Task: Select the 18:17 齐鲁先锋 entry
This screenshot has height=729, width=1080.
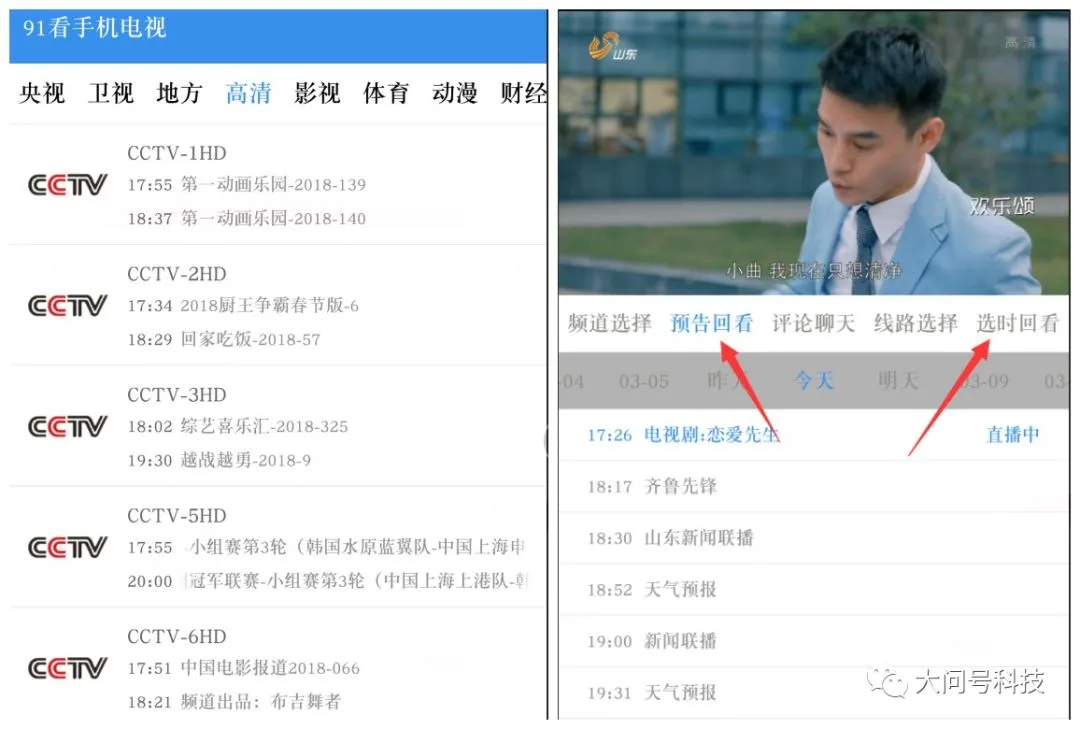Action: [813, 486]
